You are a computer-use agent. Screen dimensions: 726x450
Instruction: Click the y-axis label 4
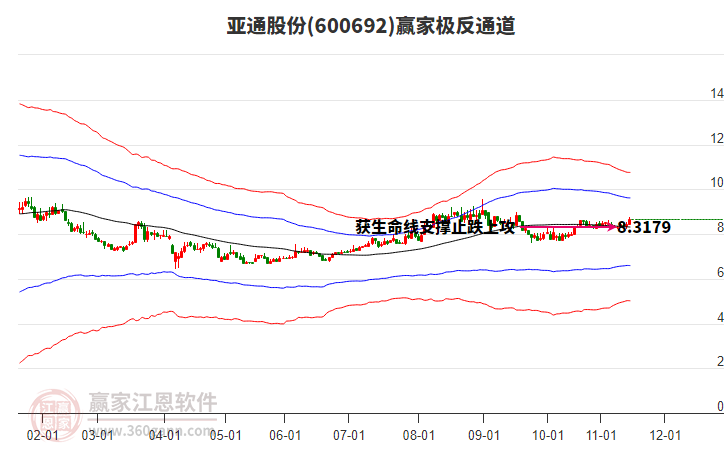tap(720, 317)
